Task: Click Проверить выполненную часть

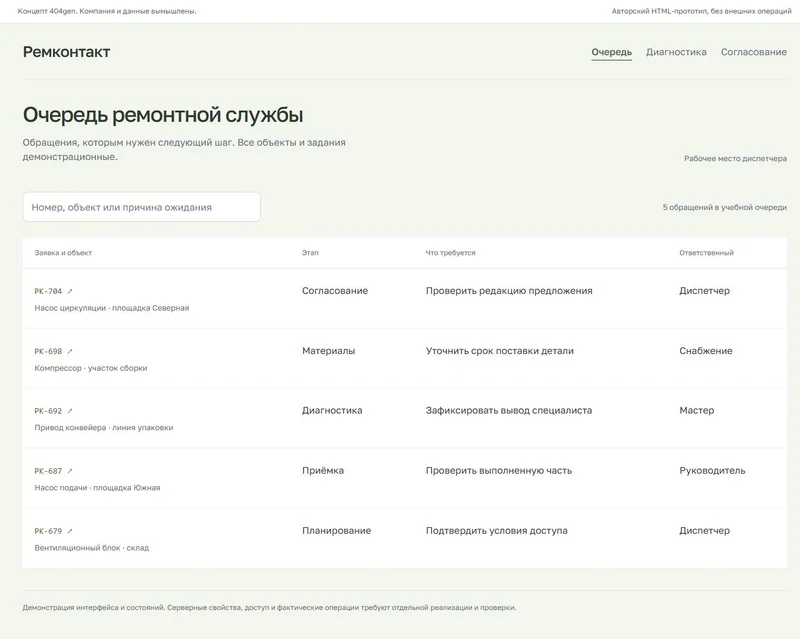Action: tap(499, 471)
